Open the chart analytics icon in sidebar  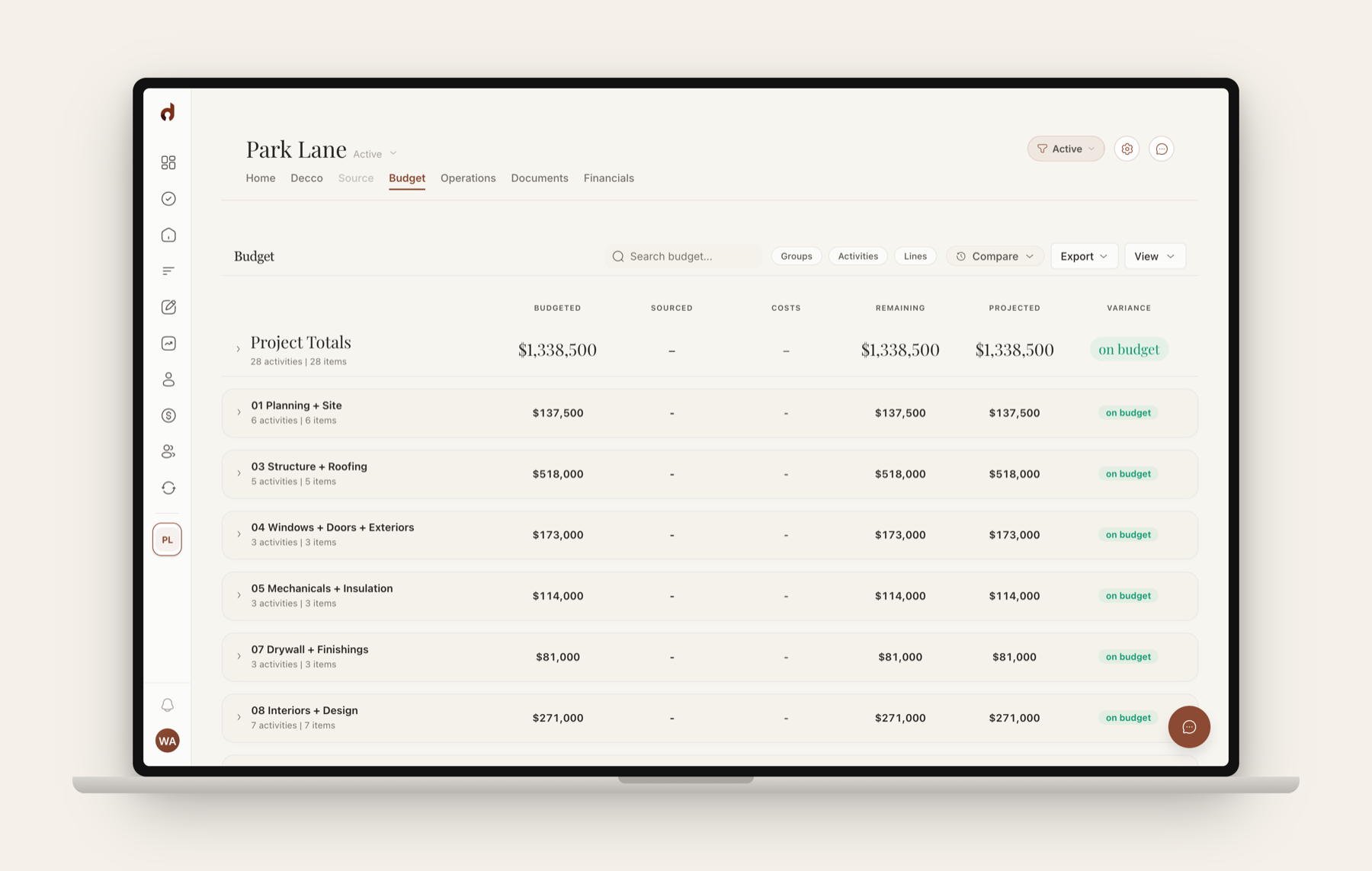[168, 343]
